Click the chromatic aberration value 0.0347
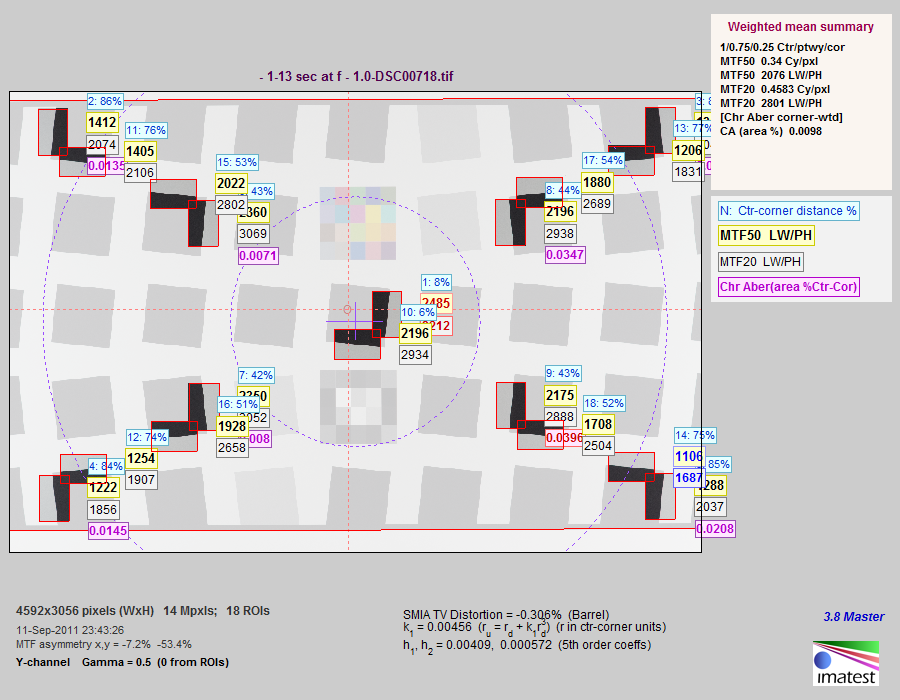 coord(565,255)
